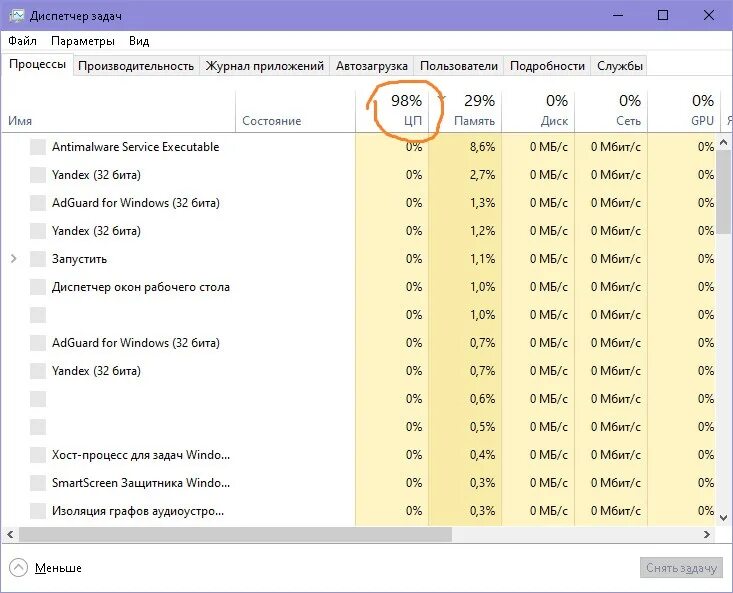
Task: Click the Снять задачу button
Action: pyautogui.click(x=681, y=568)
